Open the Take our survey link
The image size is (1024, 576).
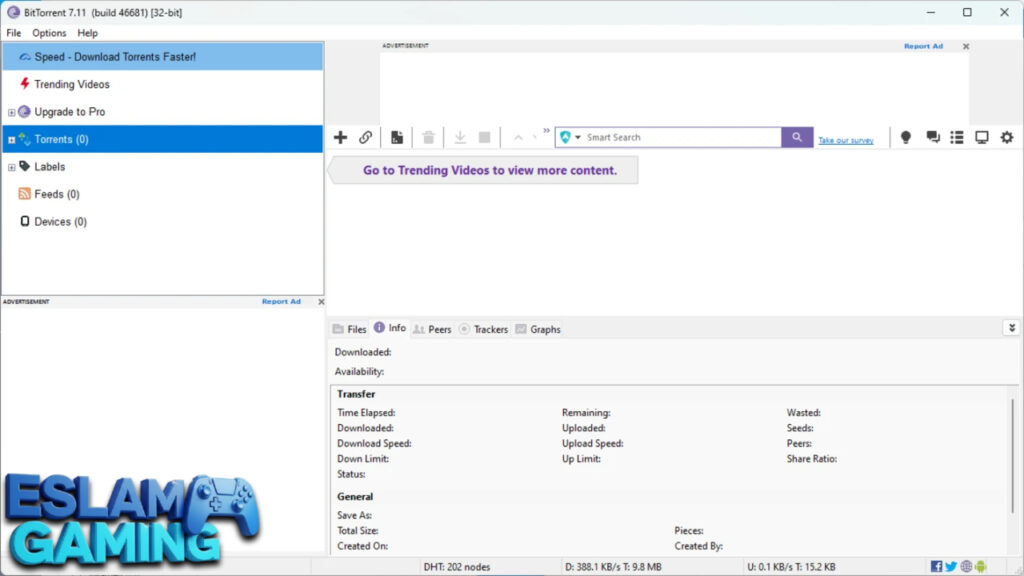click(846, 140)
